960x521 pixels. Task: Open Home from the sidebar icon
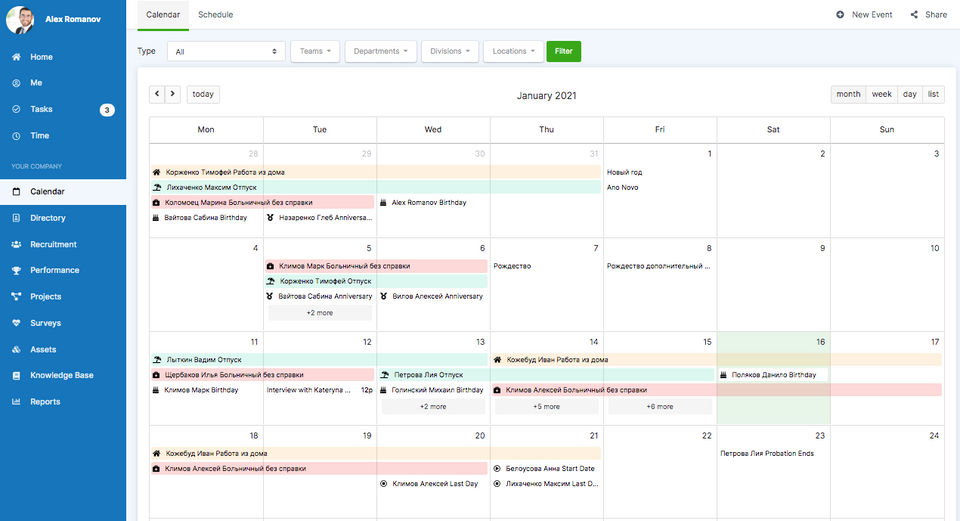click(16, 57)
